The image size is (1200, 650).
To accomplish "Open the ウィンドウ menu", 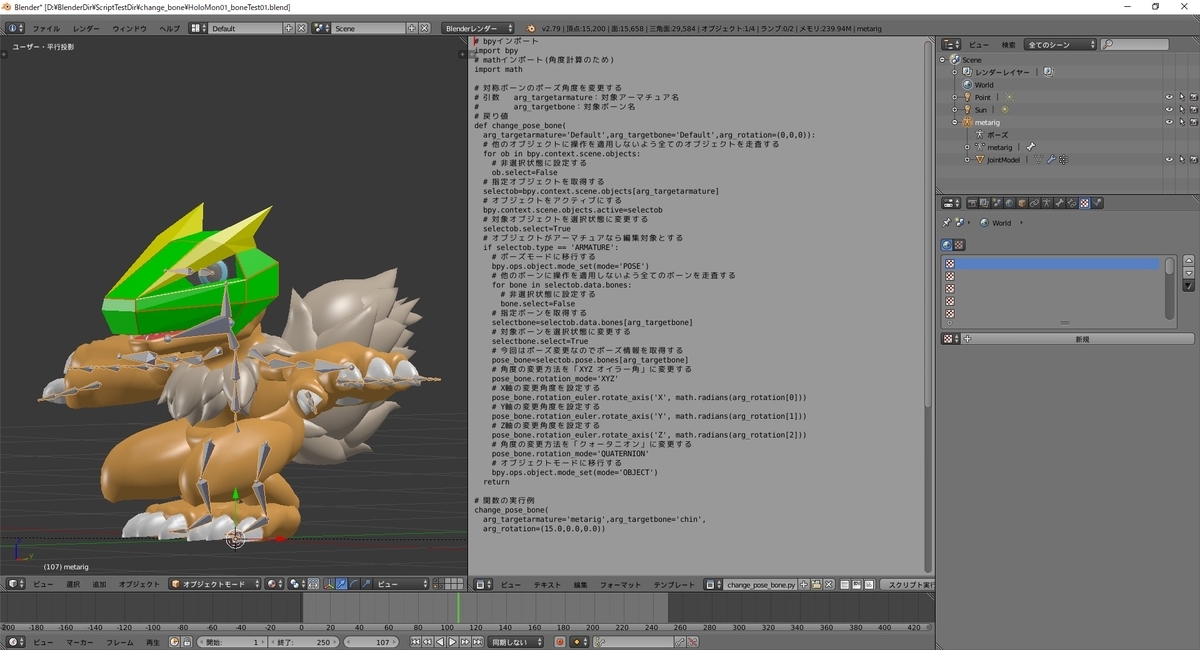I will (x=129, y=28).
